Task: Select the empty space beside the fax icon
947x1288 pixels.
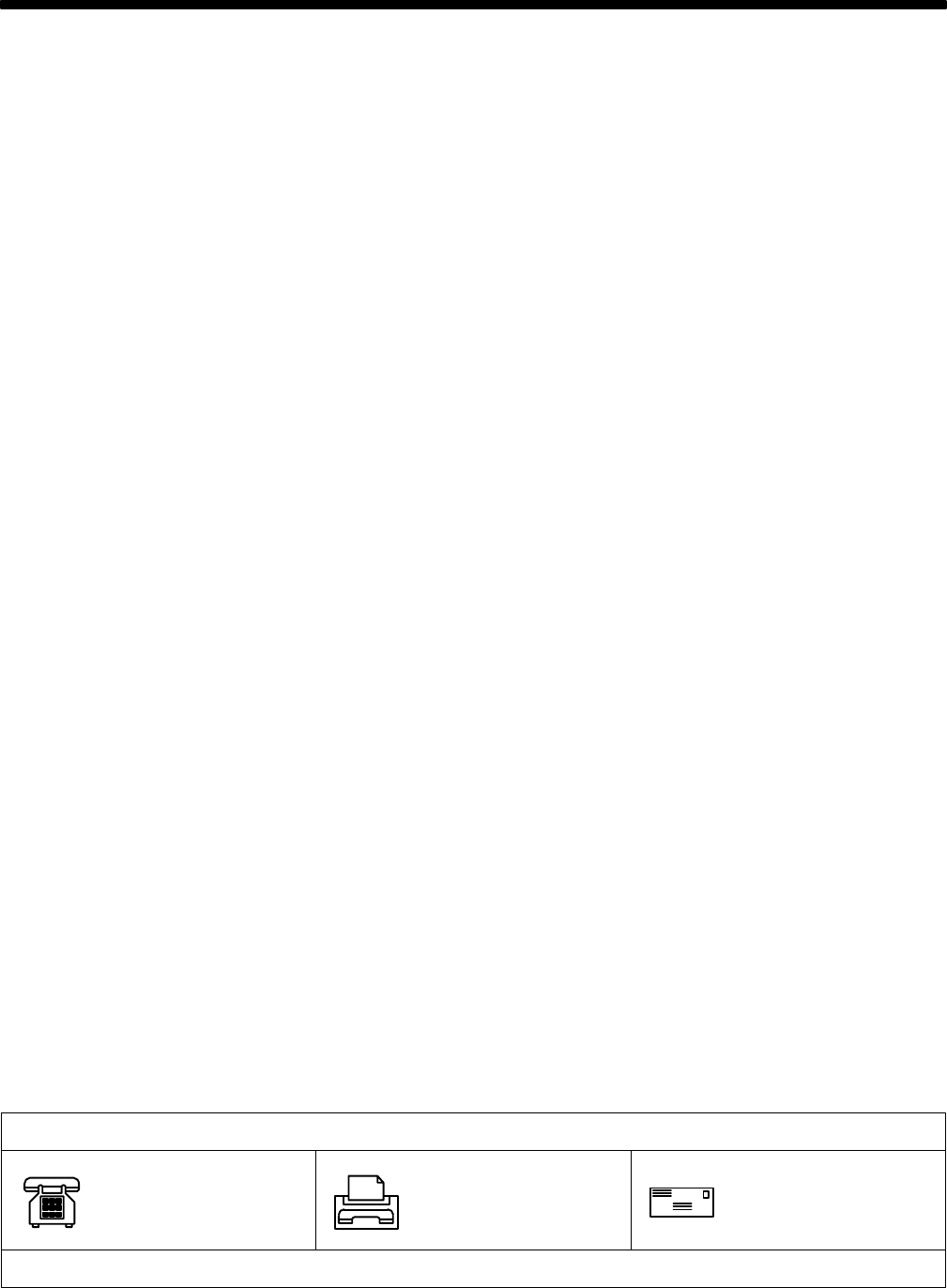Action: tap(514, 1201)
